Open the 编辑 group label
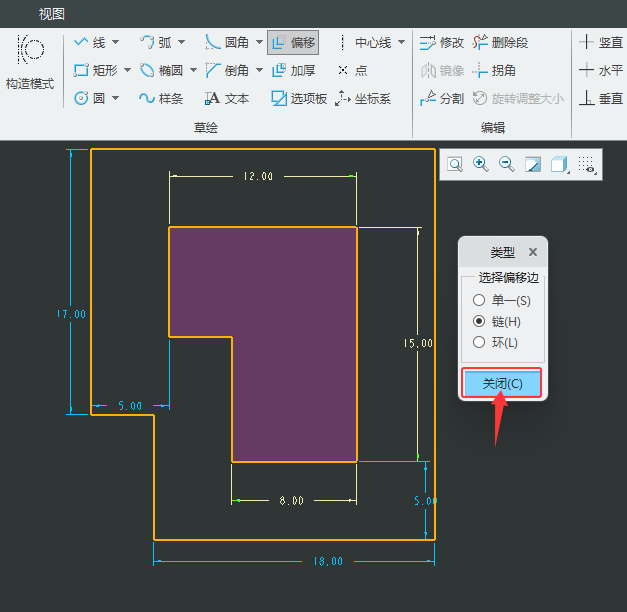This screenshot has width=627, height=612. tap(493, 128)
